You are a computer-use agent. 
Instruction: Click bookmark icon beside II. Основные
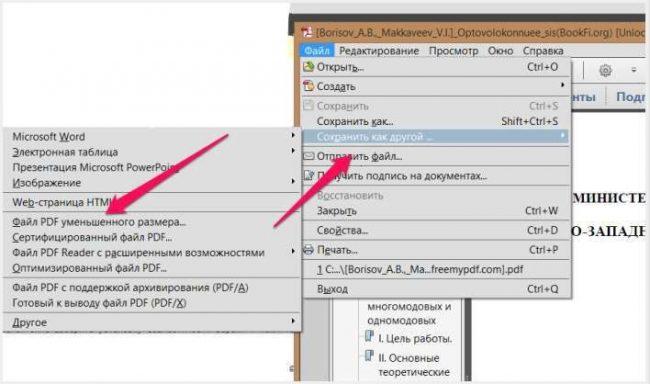(369, 356)
